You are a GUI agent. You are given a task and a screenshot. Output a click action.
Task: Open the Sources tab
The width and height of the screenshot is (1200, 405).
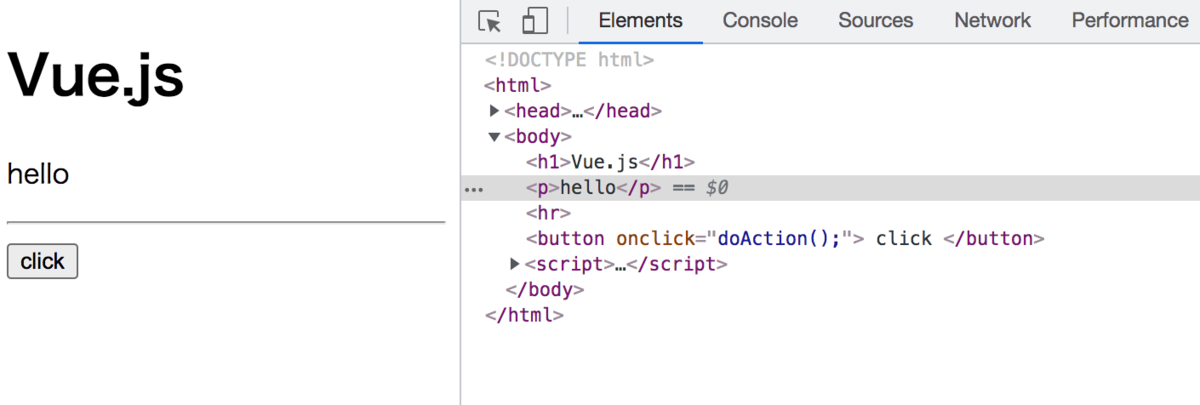click(876, 20)
